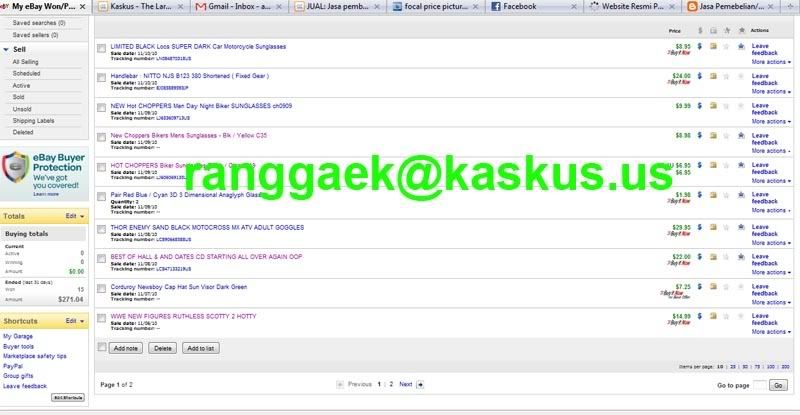The image size is (800, 415).
Task: Click the dollar icon in BEST OF HALL row
Action: tap(700, 257)
